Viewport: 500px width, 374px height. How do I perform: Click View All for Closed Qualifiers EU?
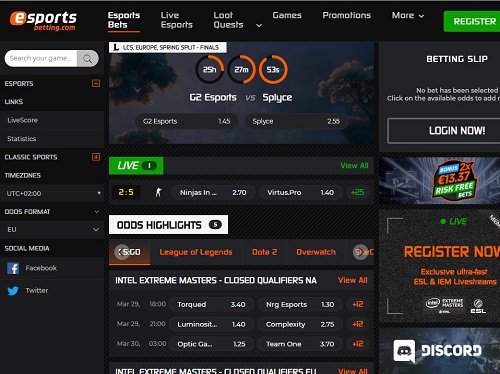(x=353, y=371)
